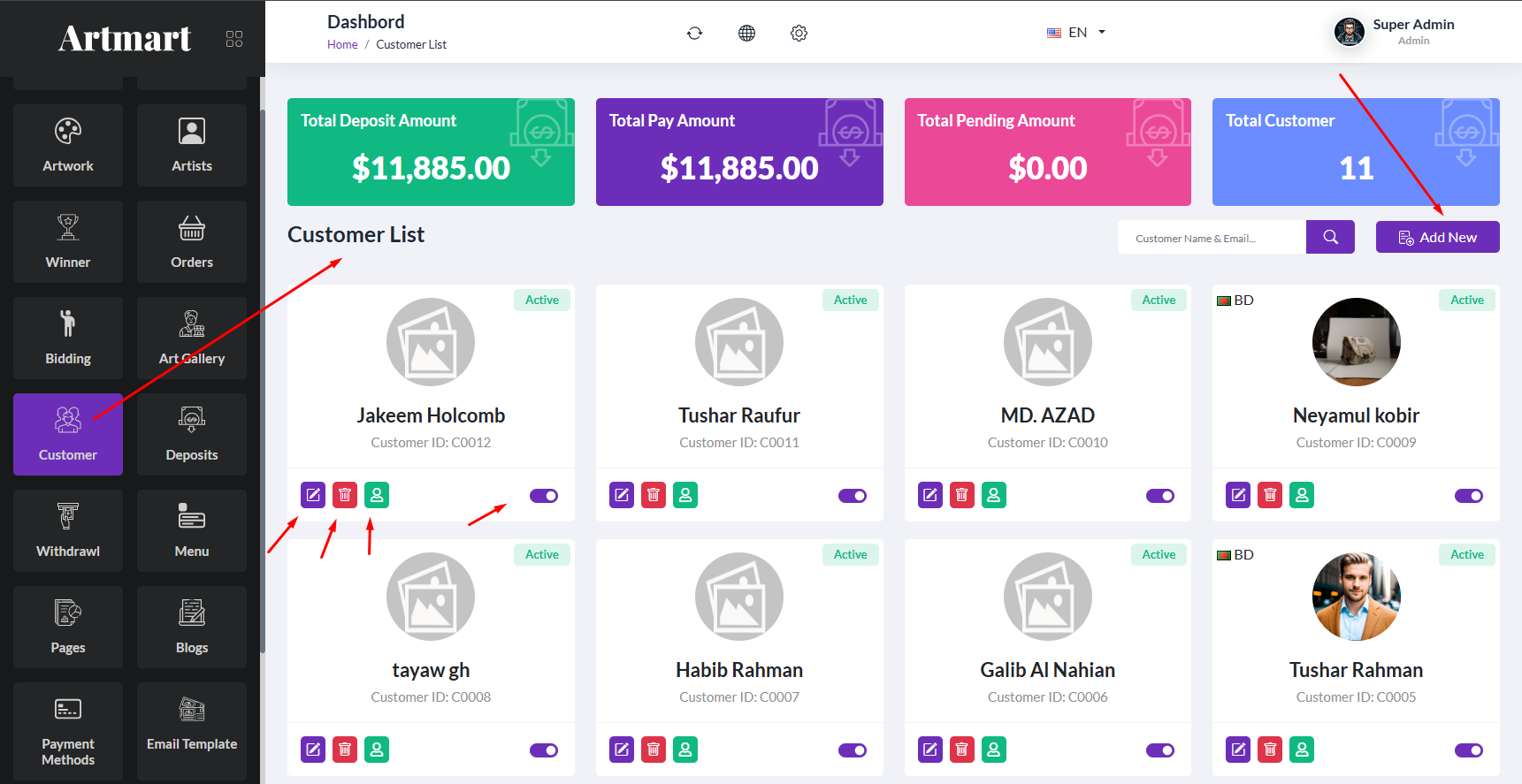The height and width of the screenshot is (784, 1522).
Task: Follow the Home breadcrumb link
Action: (342, 44)
